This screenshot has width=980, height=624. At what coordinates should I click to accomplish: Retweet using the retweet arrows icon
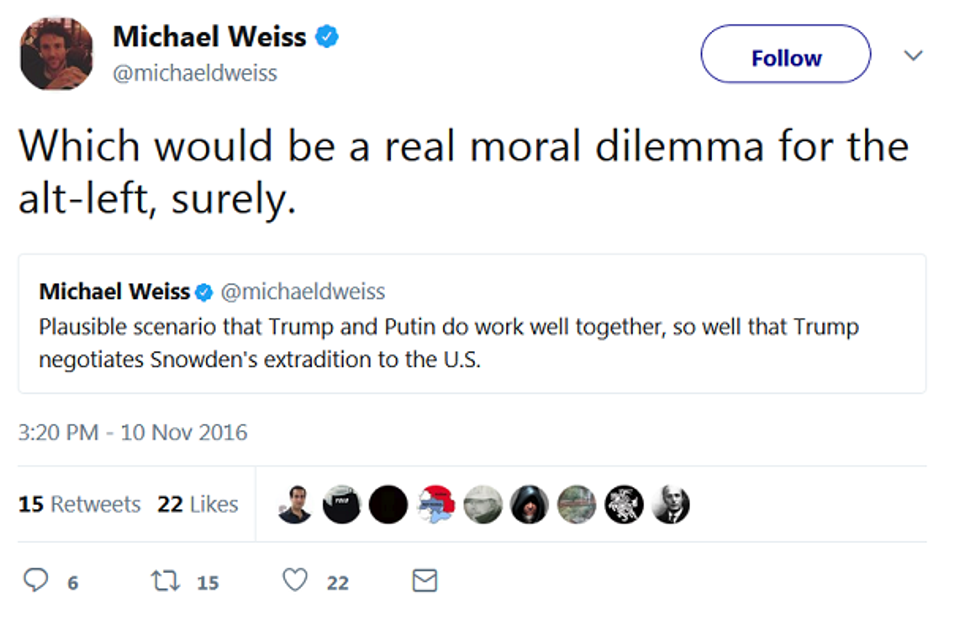pyautogui.click(x=163, y=580)
